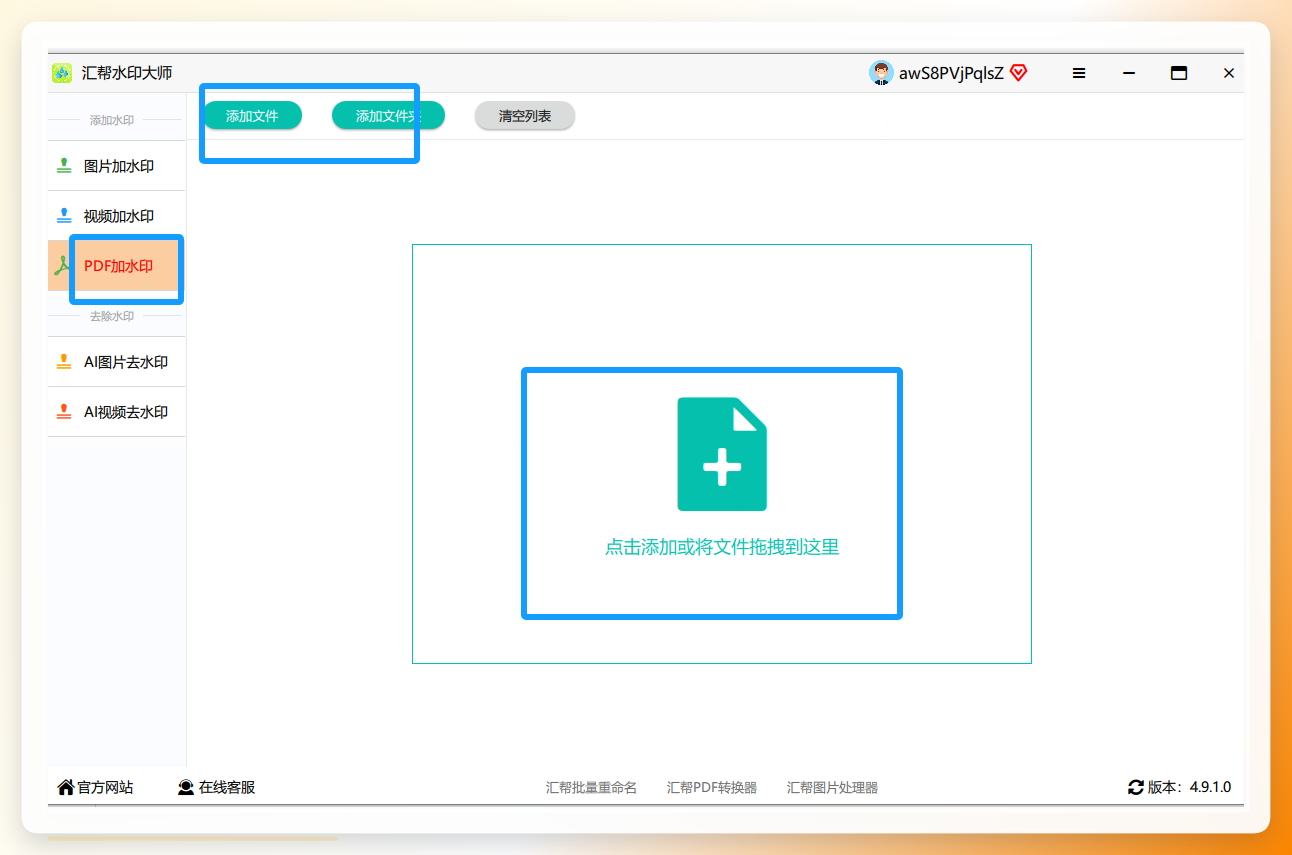1292x855 pixels.
Task: Click the username awS8PVjPqlsZ
Action: pos(951,73)
